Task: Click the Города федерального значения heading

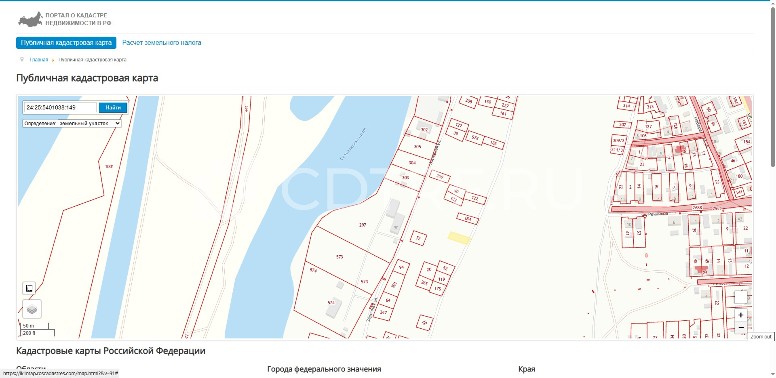Action: tap(324, 369)
